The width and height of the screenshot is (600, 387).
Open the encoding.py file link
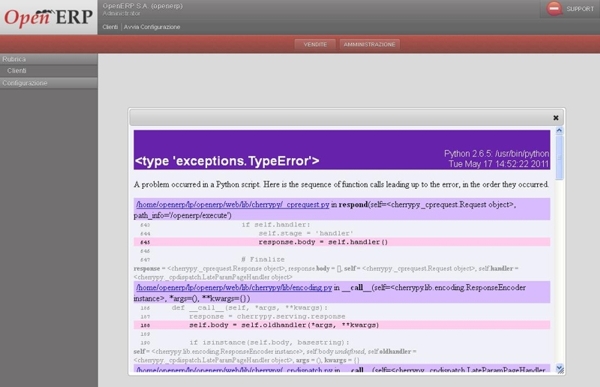[x=234, y=287]
